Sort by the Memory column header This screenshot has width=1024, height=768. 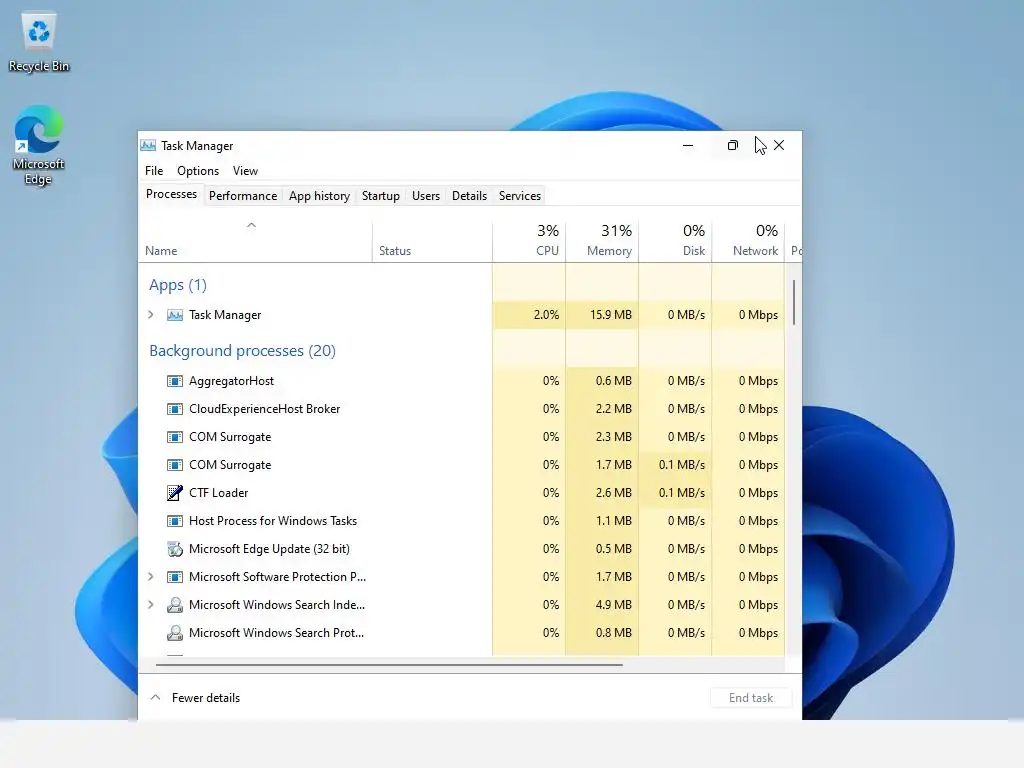click(602, 240)
